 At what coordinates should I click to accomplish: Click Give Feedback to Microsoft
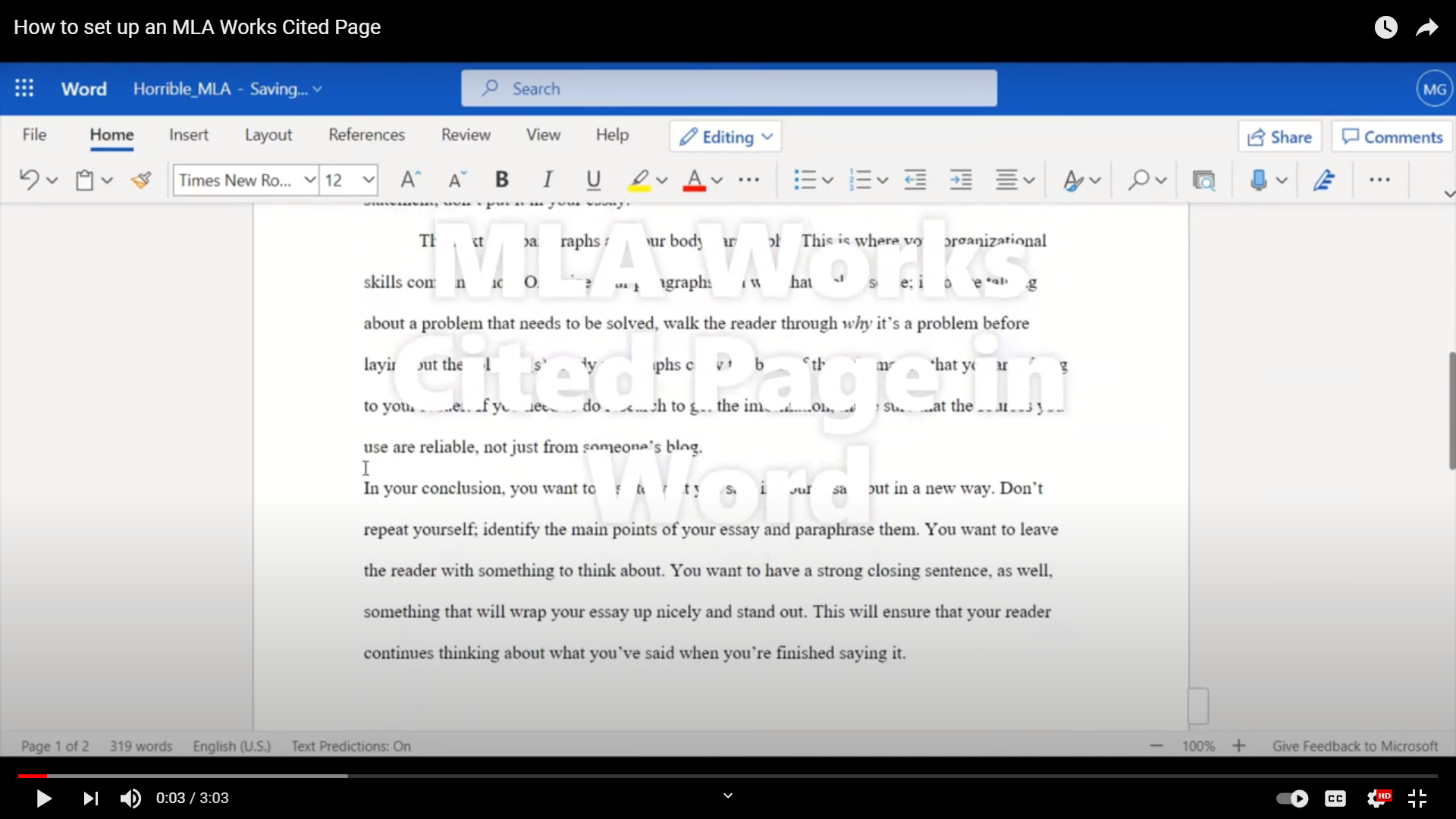tap(1355, 746)
